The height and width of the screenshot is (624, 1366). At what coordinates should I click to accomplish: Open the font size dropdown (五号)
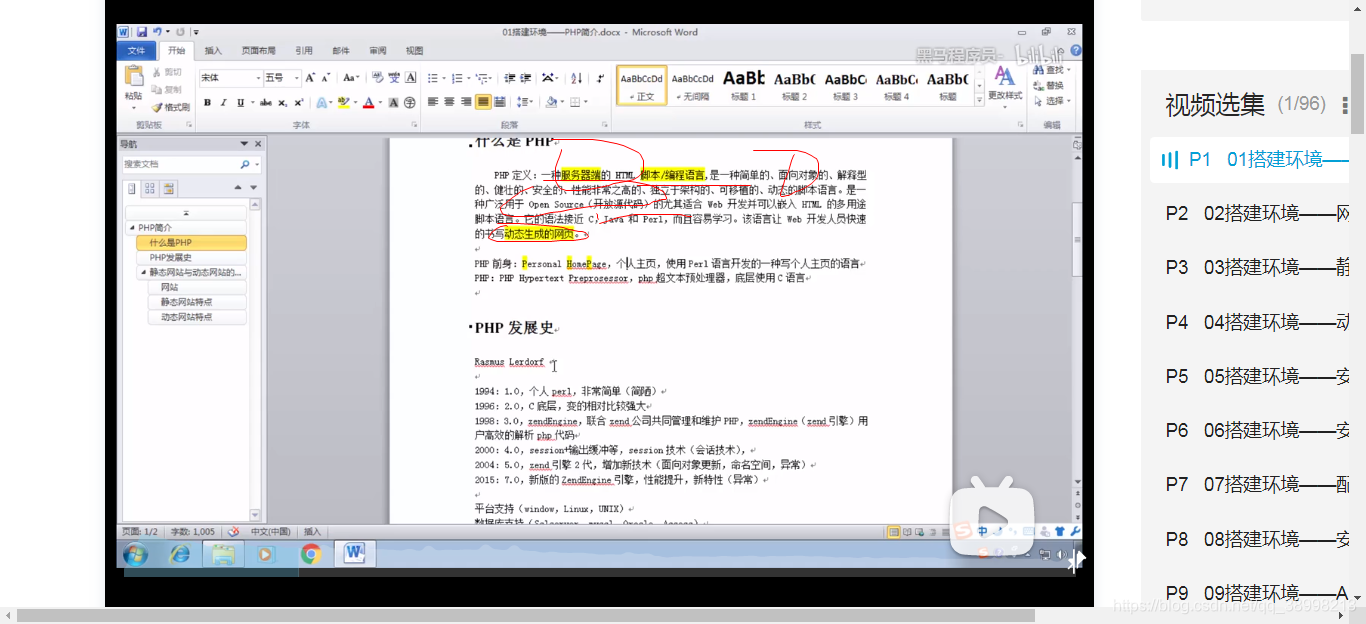click(296, 77)
